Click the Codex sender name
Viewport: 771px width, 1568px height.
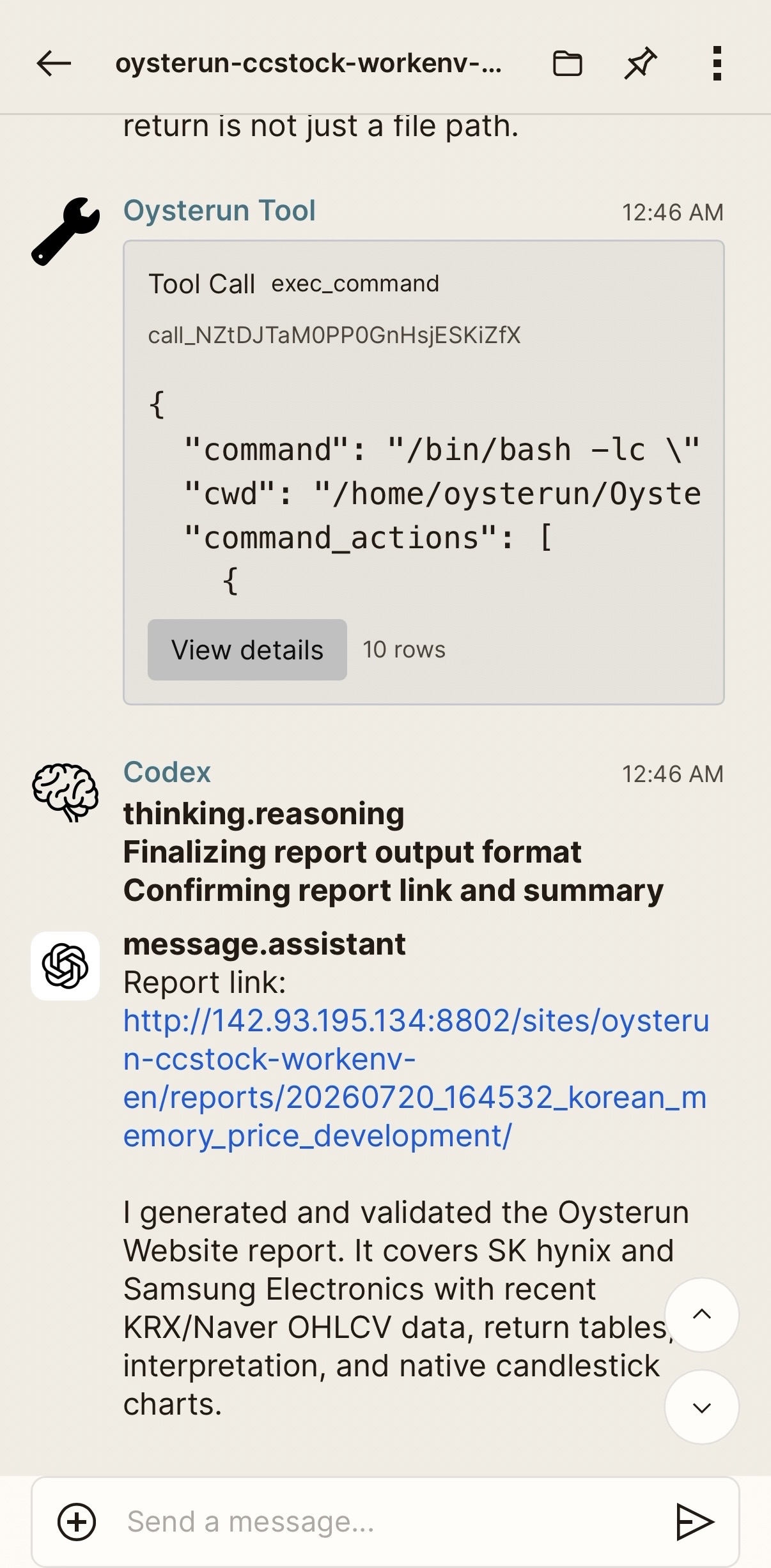(167, 772)
